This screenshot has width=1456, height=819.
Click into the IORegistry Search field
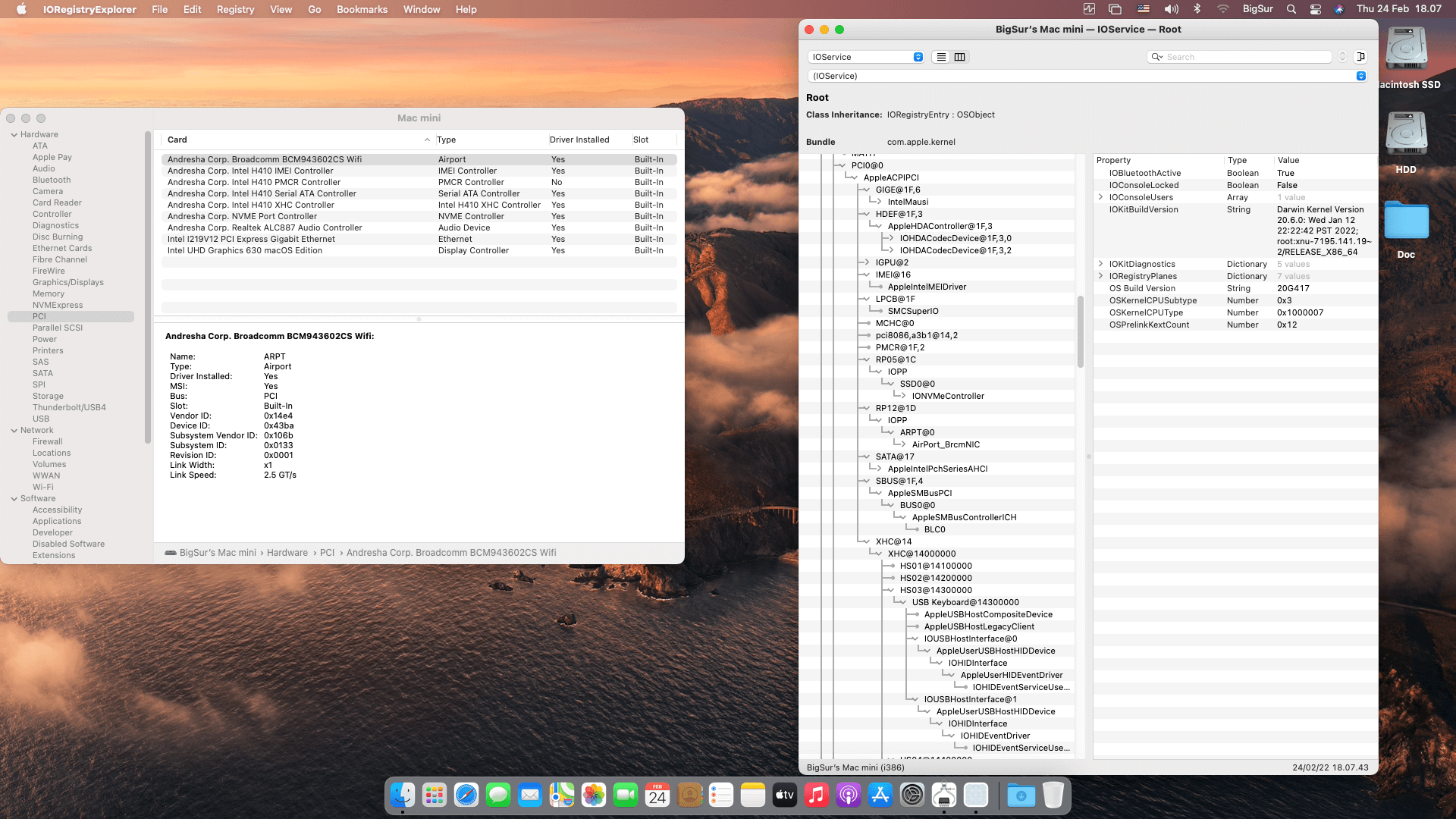coord(1244,57)
